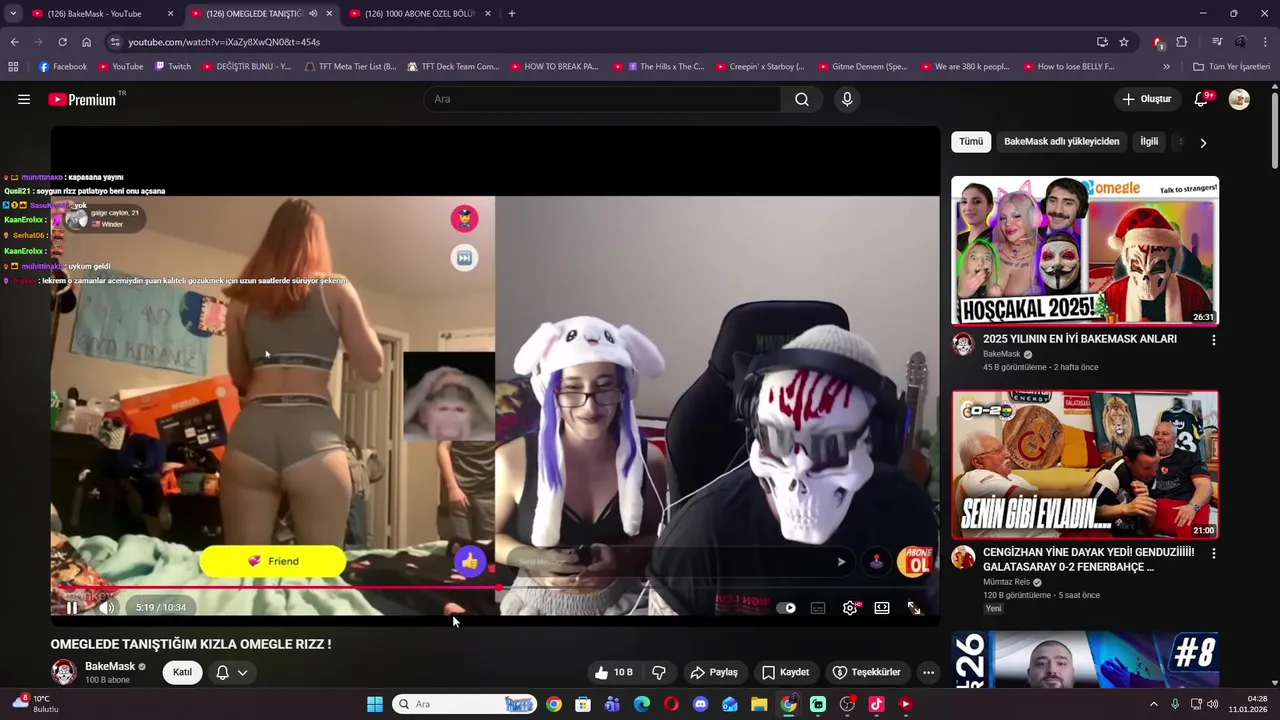Open TikTok from the taskbar
The image size is (1280, 720).
(876, 704)
